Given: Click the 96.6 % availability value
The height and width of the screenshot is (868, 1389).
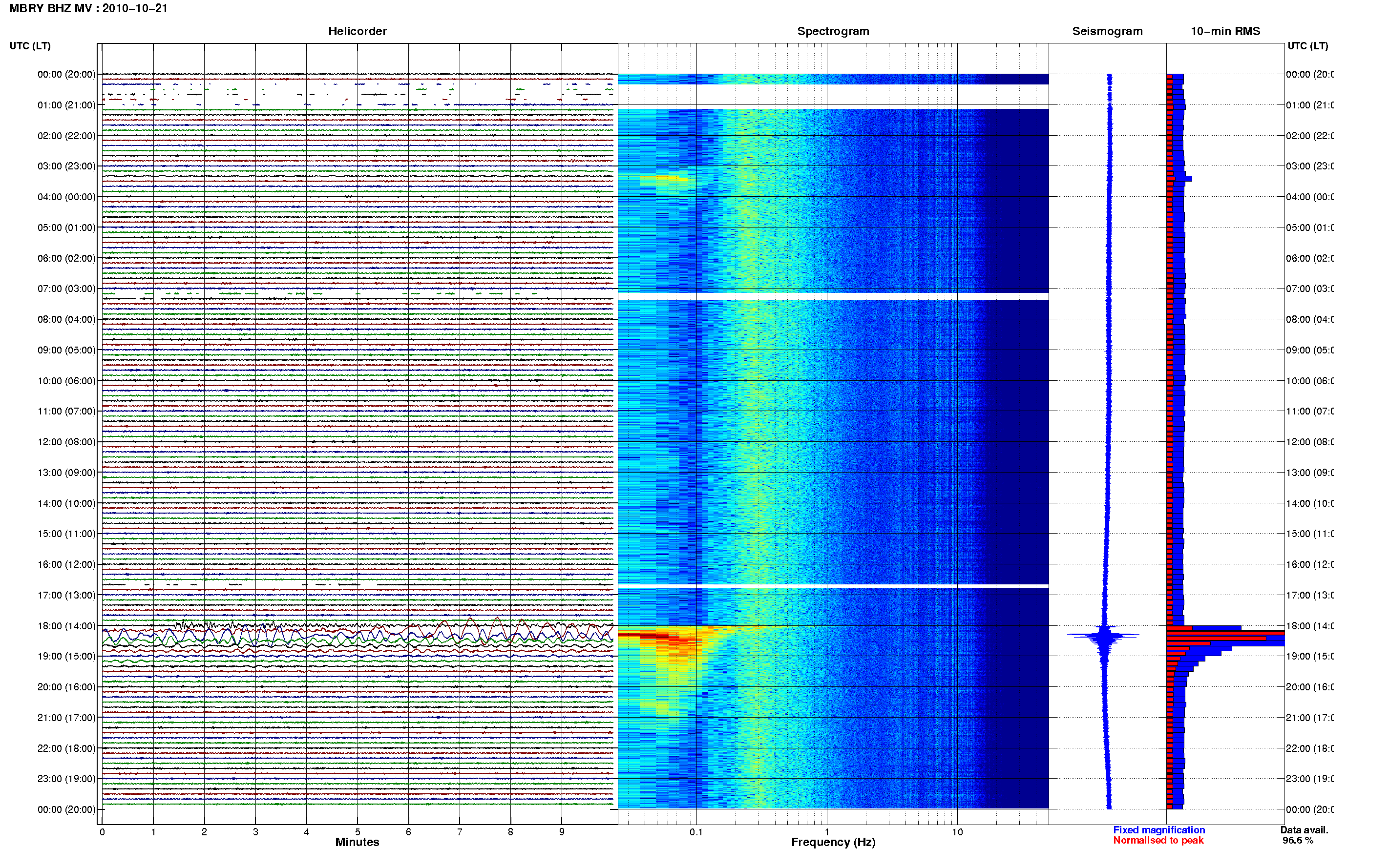Looking at the screenshot, I should pos(1298,841).
